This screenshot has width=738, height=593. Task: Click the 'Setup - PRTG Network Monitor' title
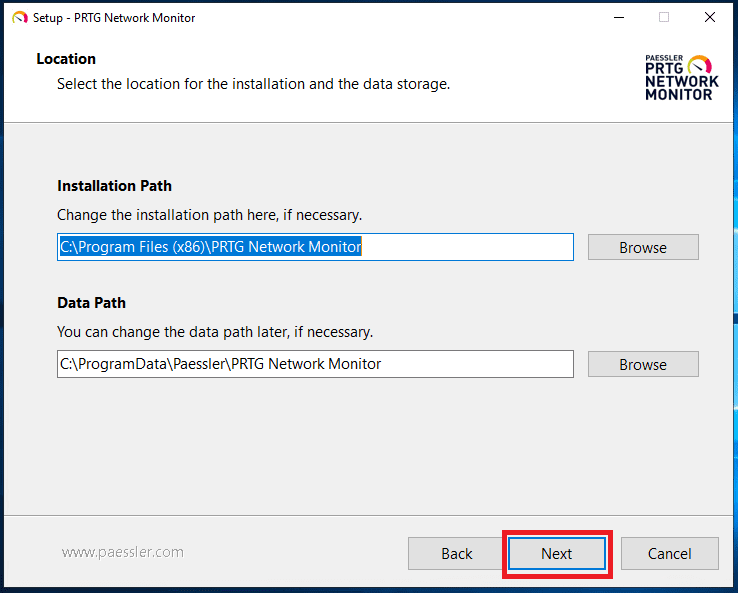[x=114, y=18]
